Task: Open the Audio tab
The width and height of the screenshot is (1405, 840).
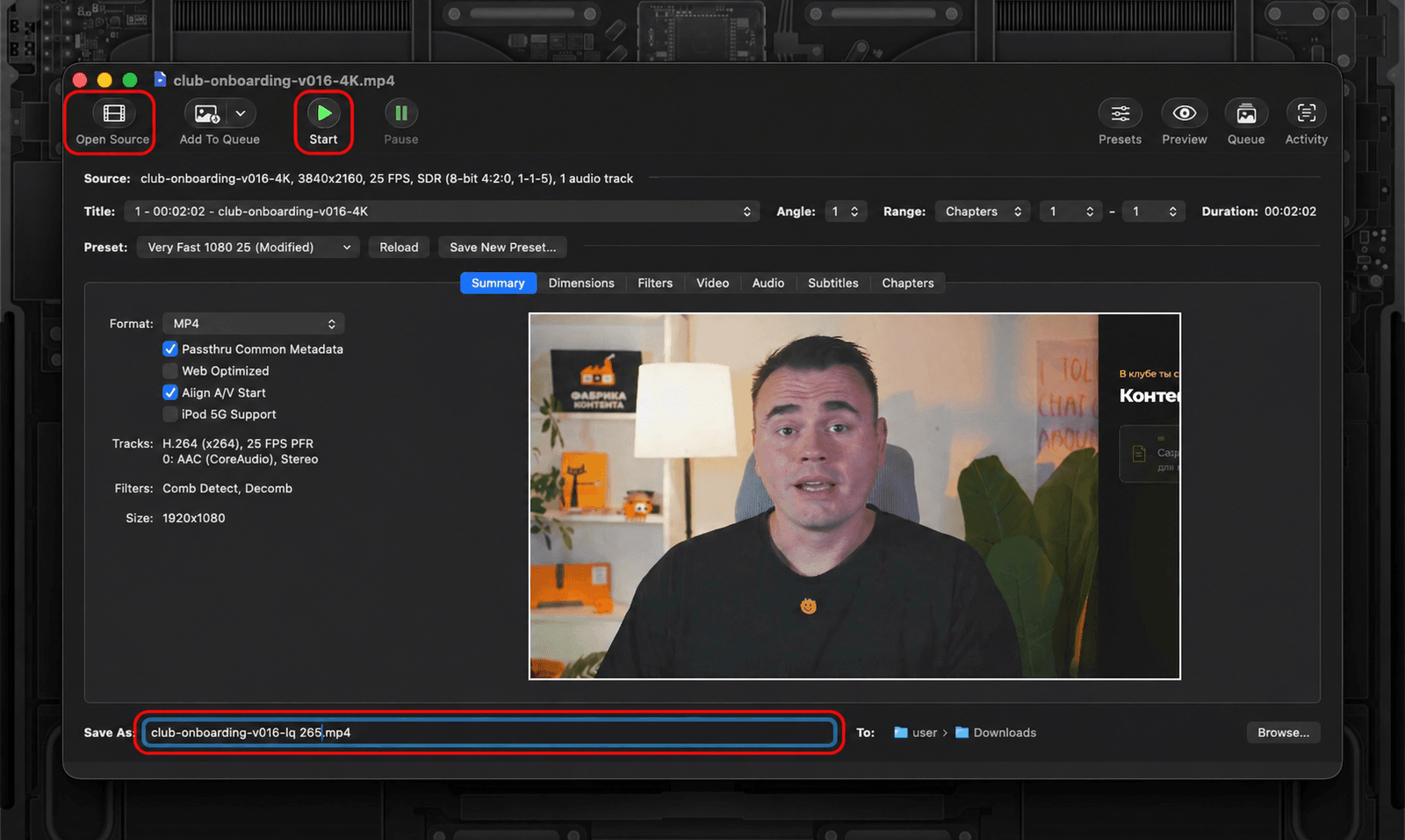Action: coord(768,283)
